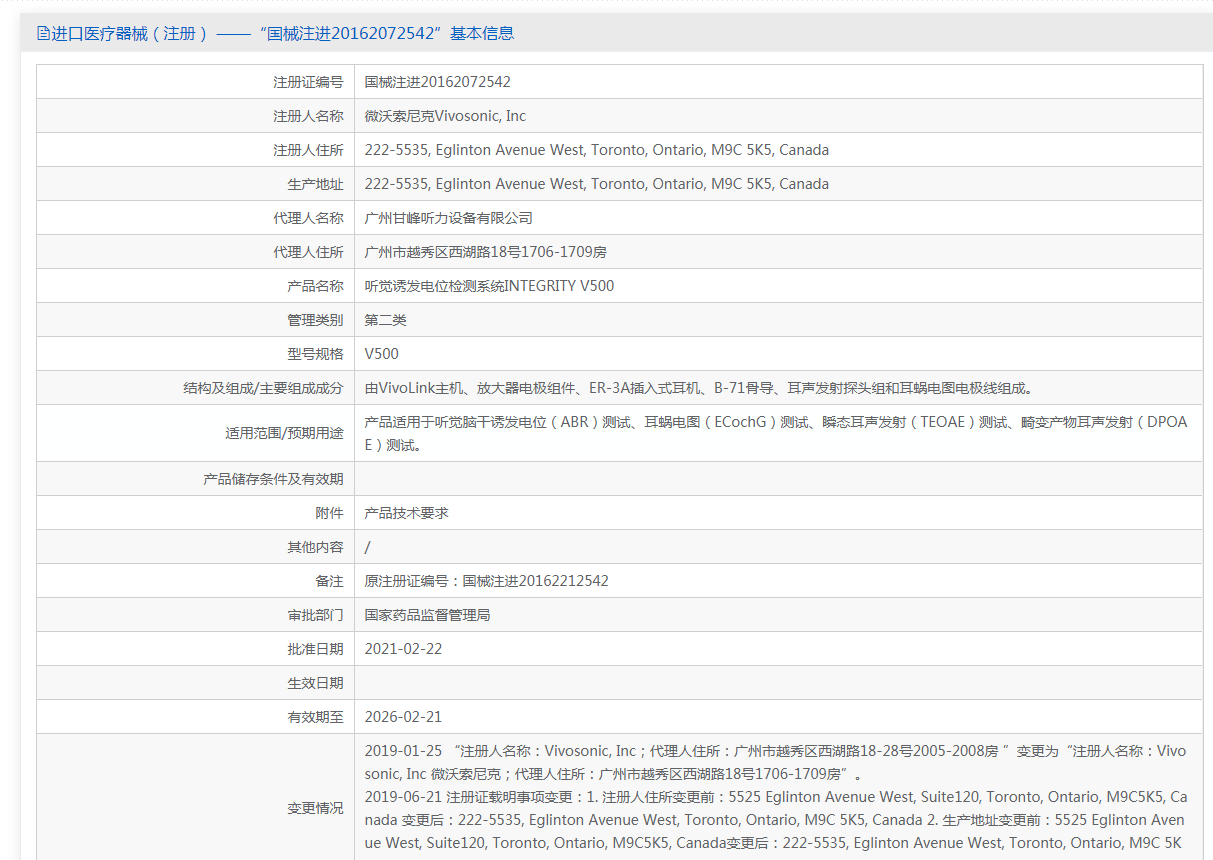This screenshot has height=860, width=1213.
Task: Click the 备注 label
Action: tap(330, 581)
